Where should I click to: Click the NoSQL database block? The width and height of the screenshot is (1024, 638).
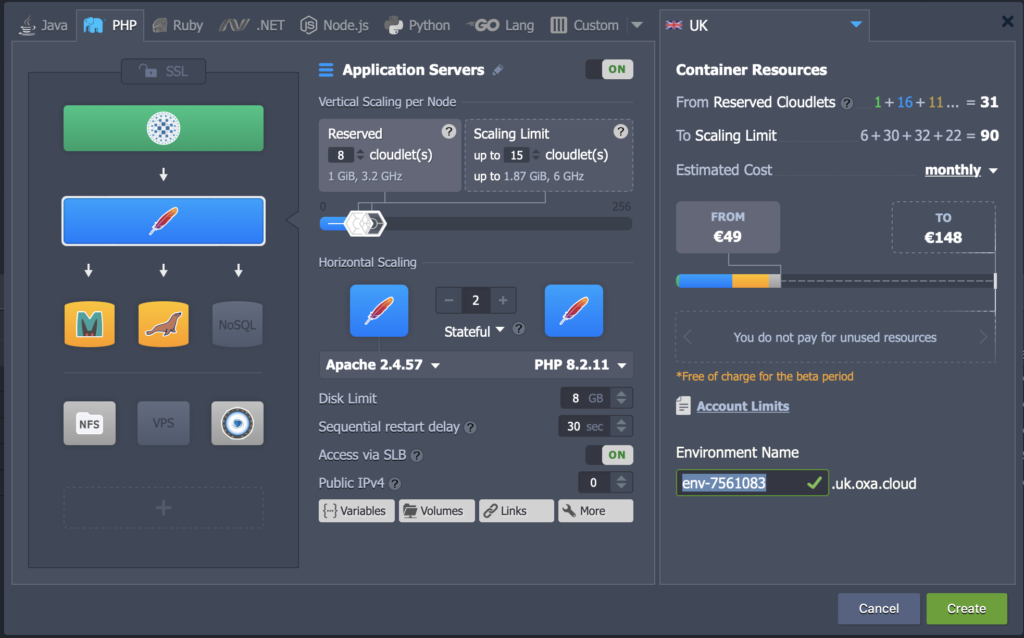[x=237, y=324]
